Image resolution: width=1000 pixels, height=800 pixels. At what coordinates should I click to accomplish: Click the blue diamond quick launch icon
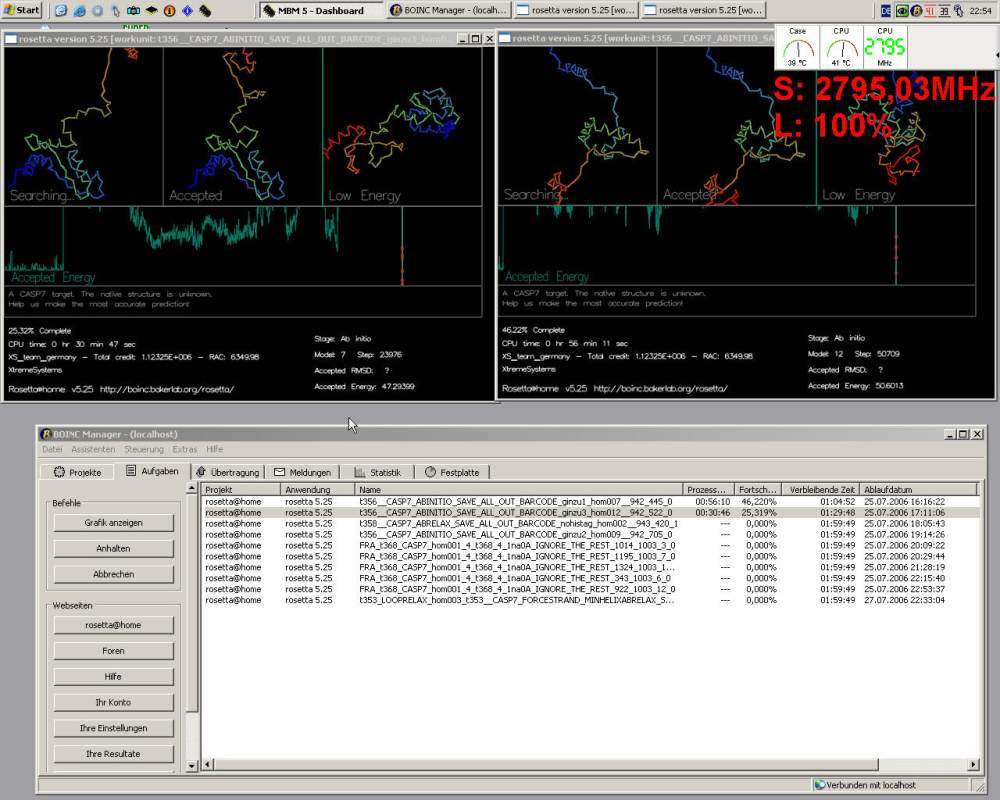pyautogui.click(x=188, y=10)
